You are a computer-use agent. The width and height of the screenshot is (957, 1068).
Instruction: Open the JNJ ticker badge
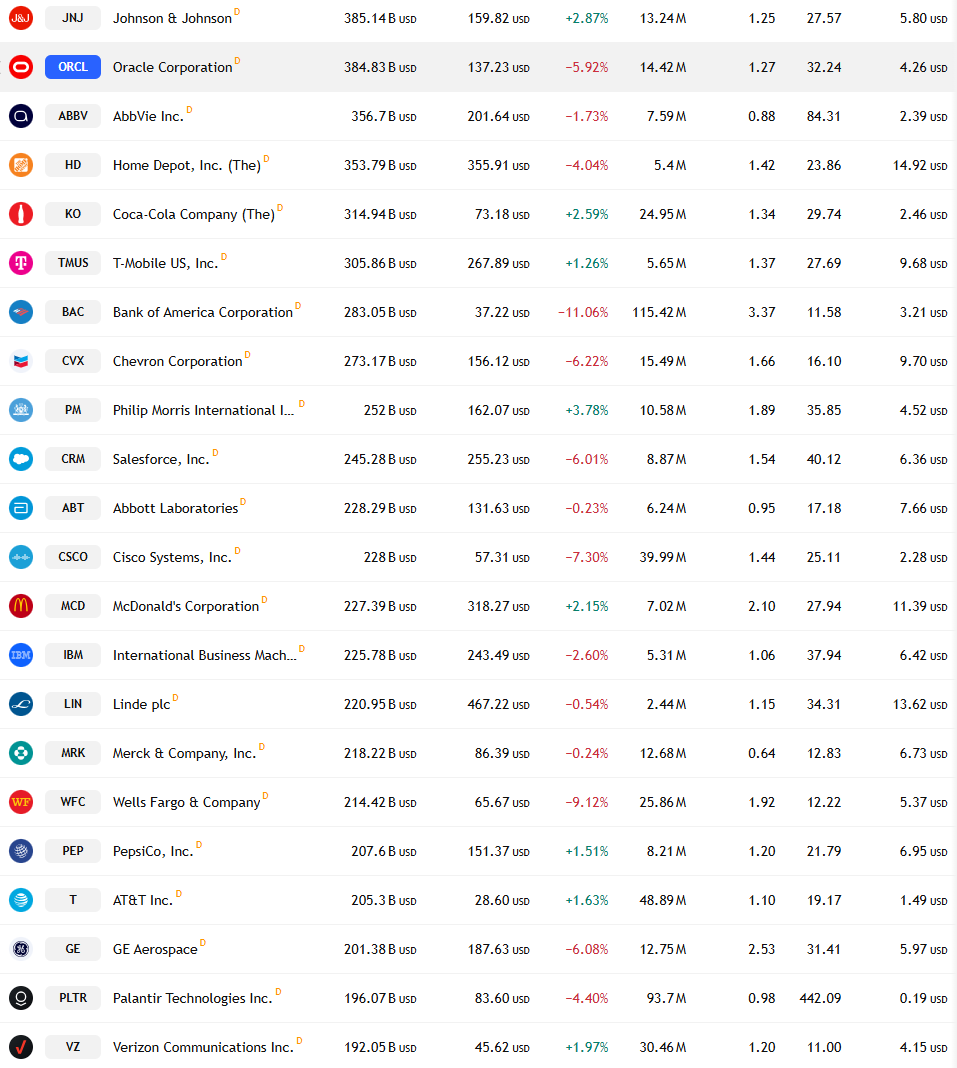click(x=73, y=18)
